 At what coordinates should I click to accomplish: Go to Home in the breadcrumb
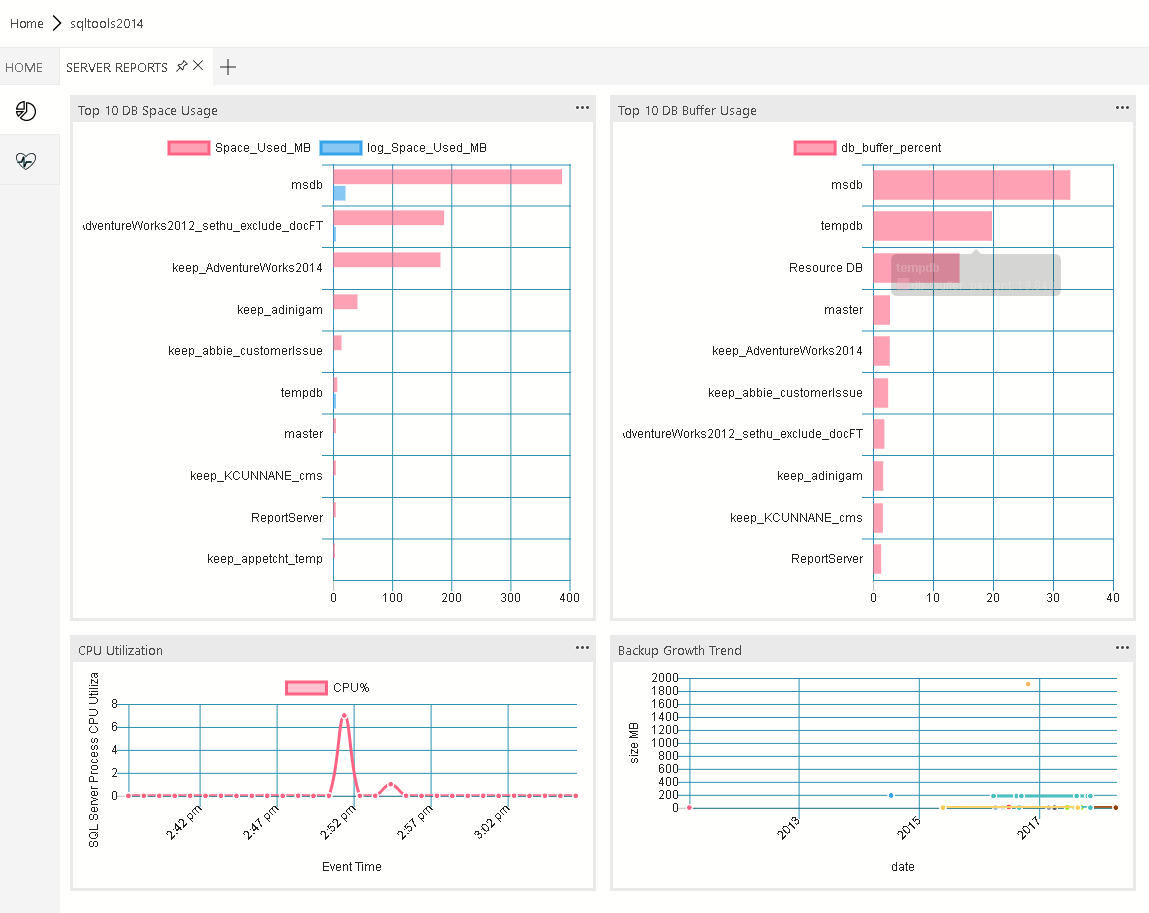click(x=27, y=23)
